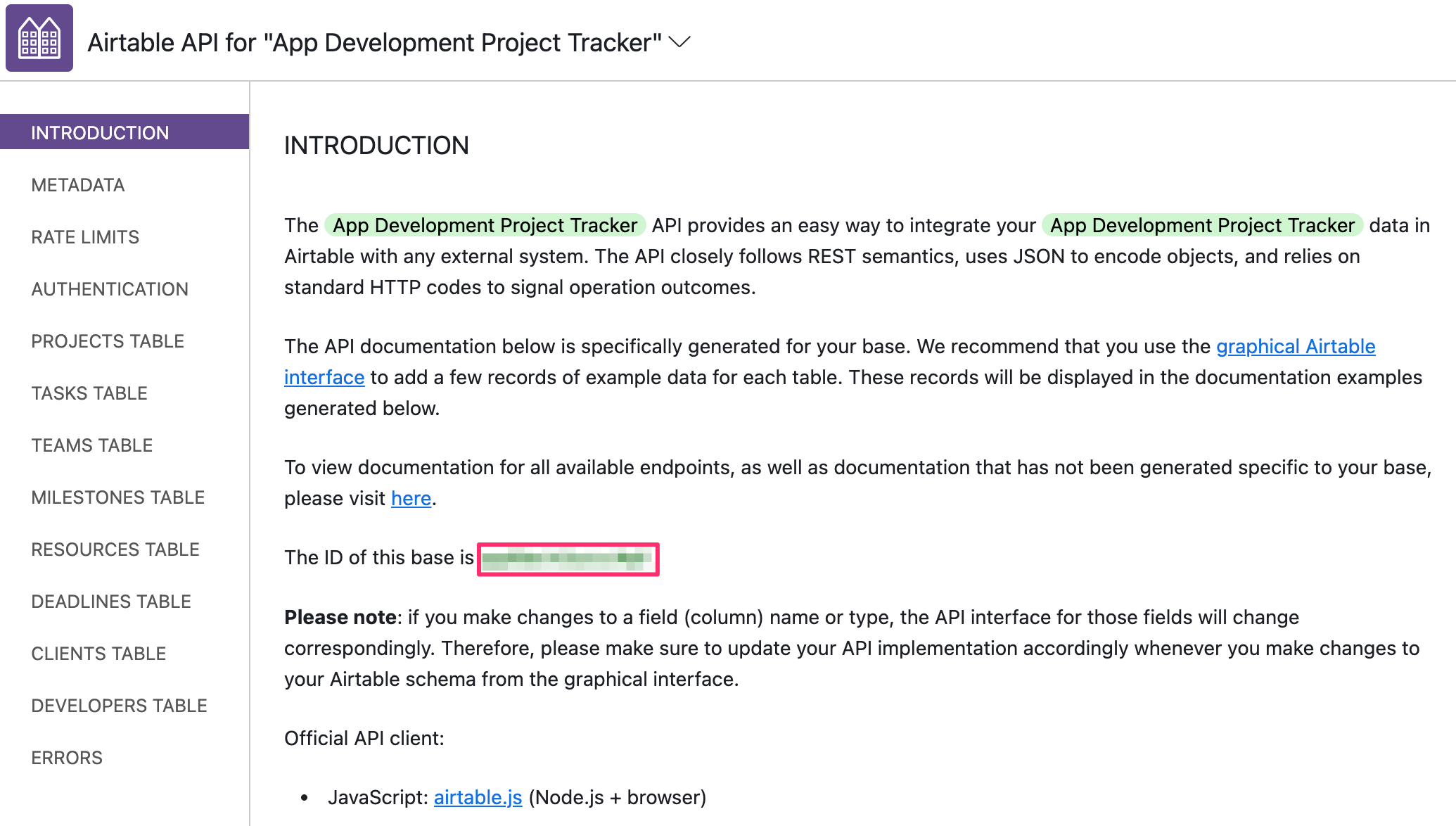This screenshot has height=826, width=1456.
Task: Open TASKS TABLE documentation
Action: point(89,393)
